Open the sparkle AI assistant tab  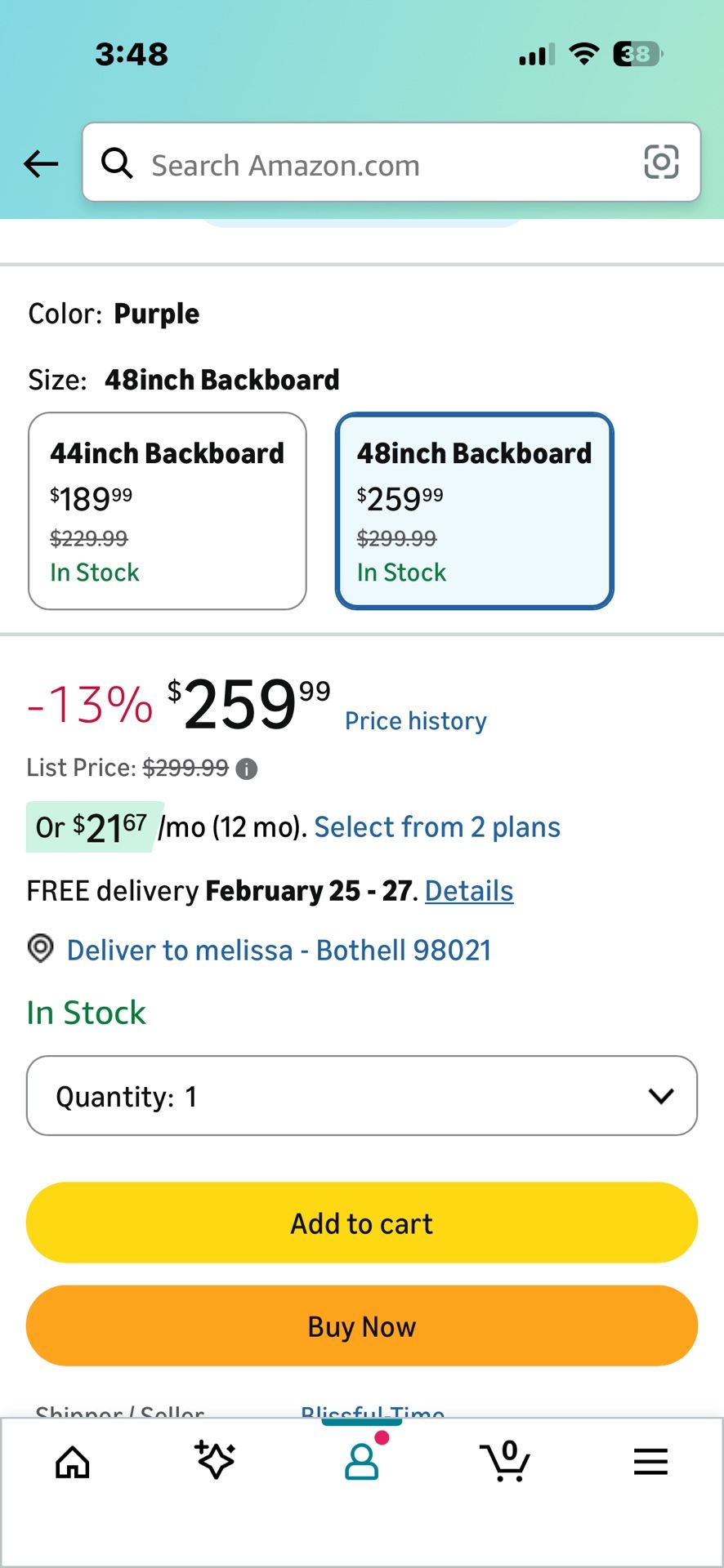click(x=216, y=1460)
